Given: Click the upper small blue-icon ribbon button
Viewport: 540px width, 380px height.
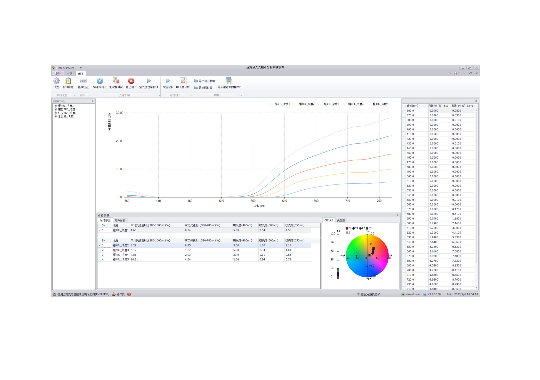Looking at the screenshot, I should (205, 81).
